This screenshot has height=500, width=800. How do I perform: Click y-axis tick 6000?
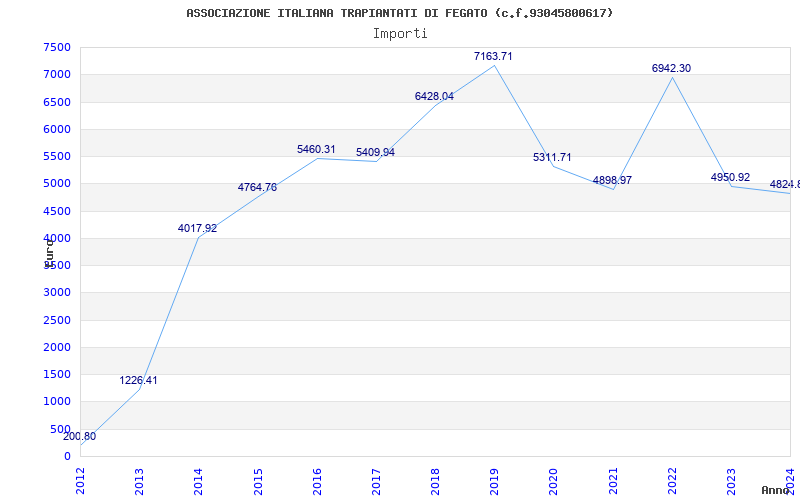coord(57,129)
